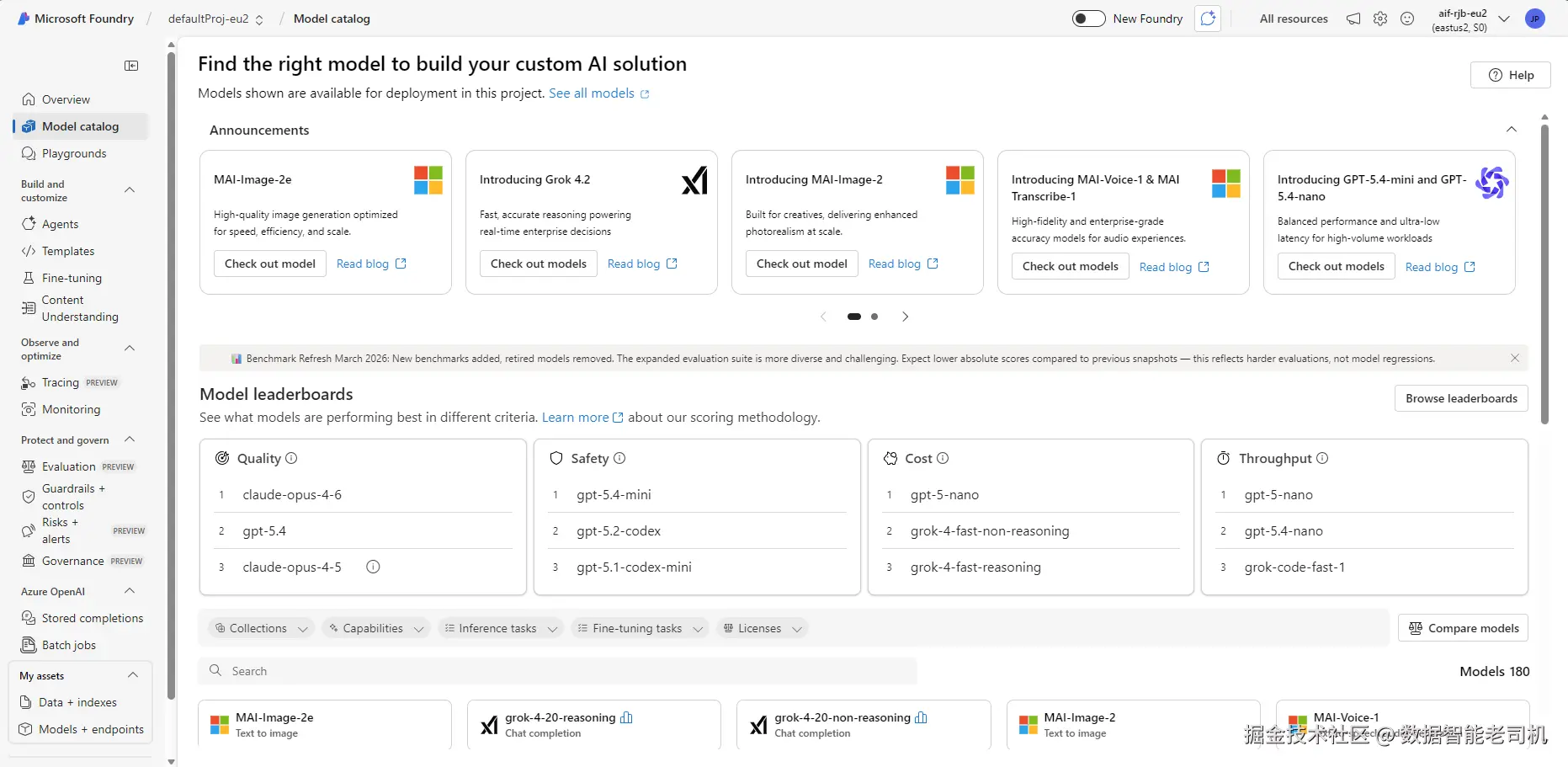Image resolution: width=1568 pixels, height=767 pixels.
Task: Focus the model Search field
Action: click(558, 671)
